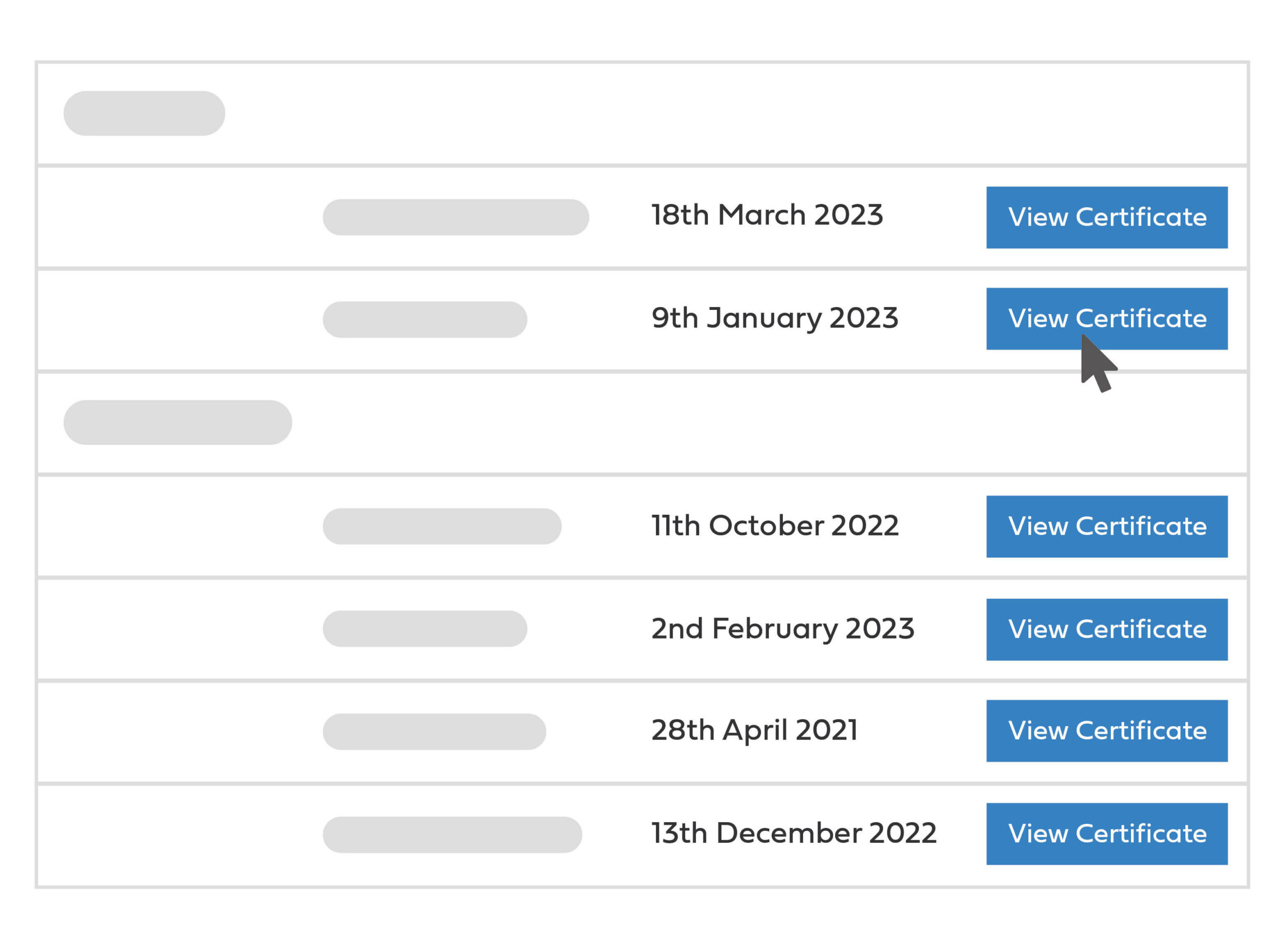Screen dimensions: 1288x945
Task: View certificate for 11th October 2022
Action: [x=1107, y=526]
